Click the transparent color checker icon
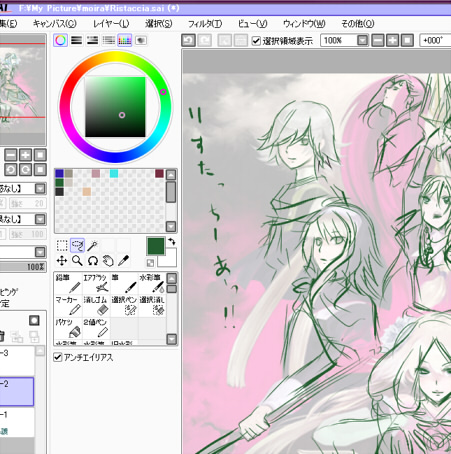The image size is (451, 454). pos(150,263)
